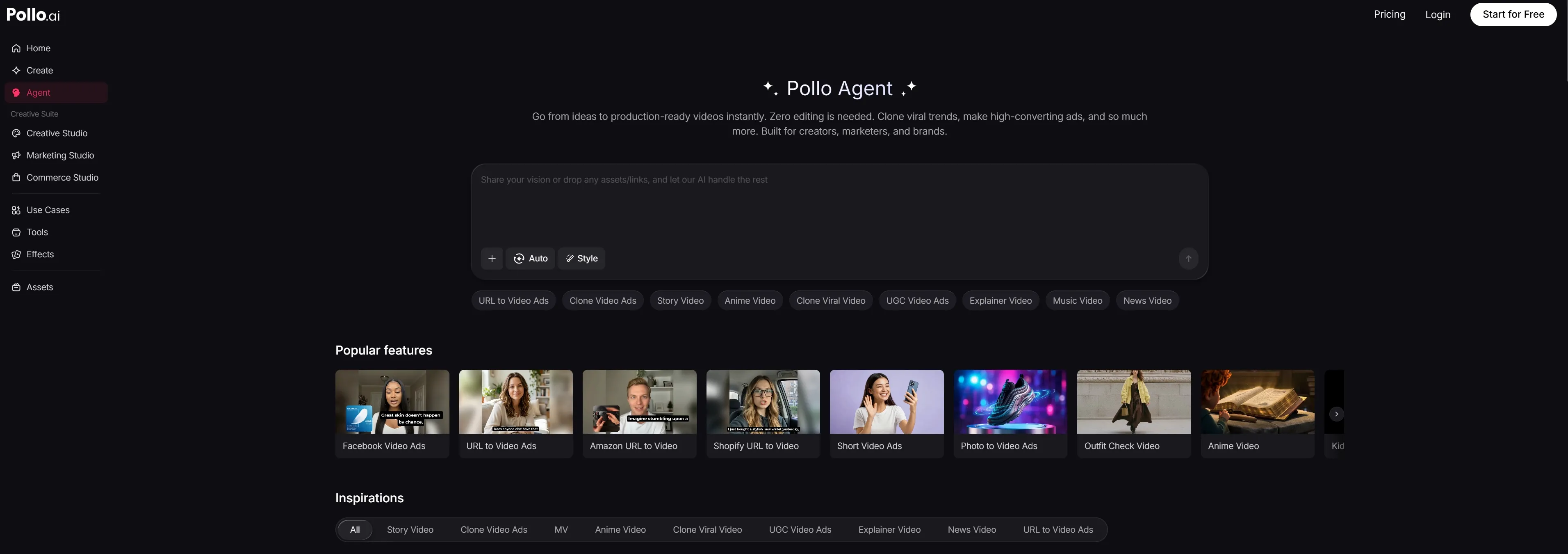Choose the Anime Video prompt chip

pos(750,300)
